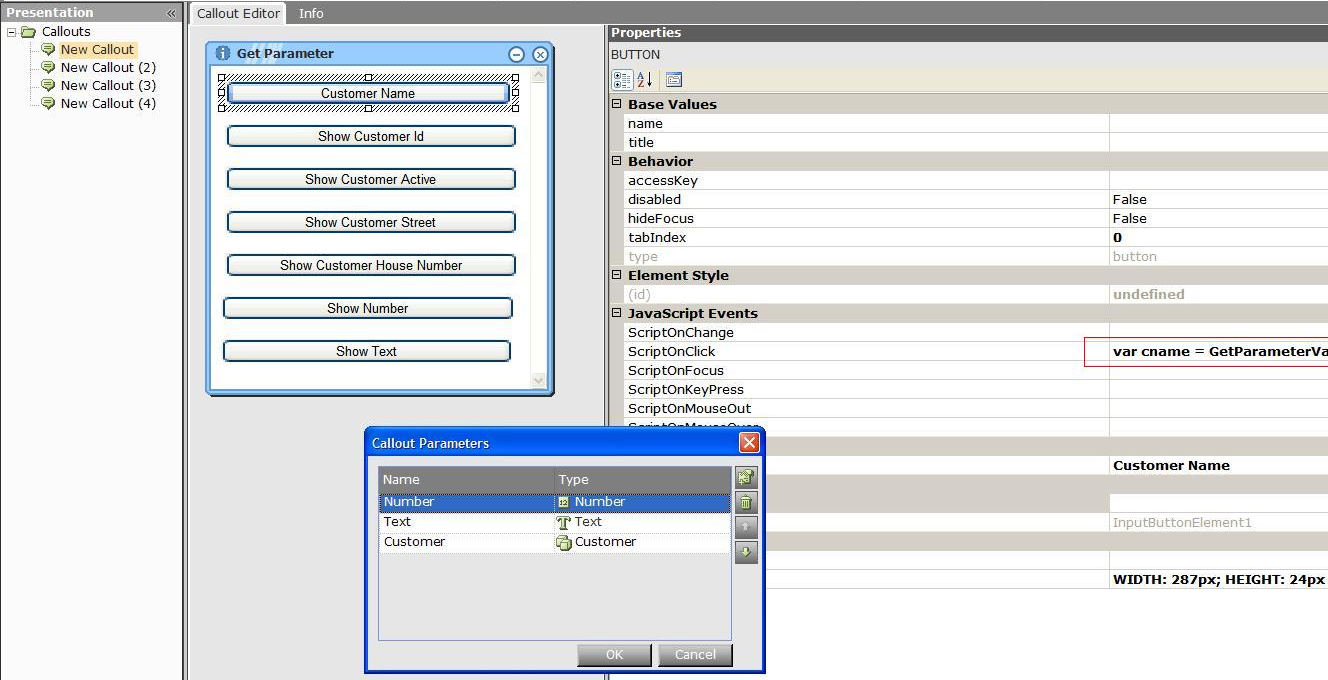Open the Callout Editor tab

click(238, 13)
